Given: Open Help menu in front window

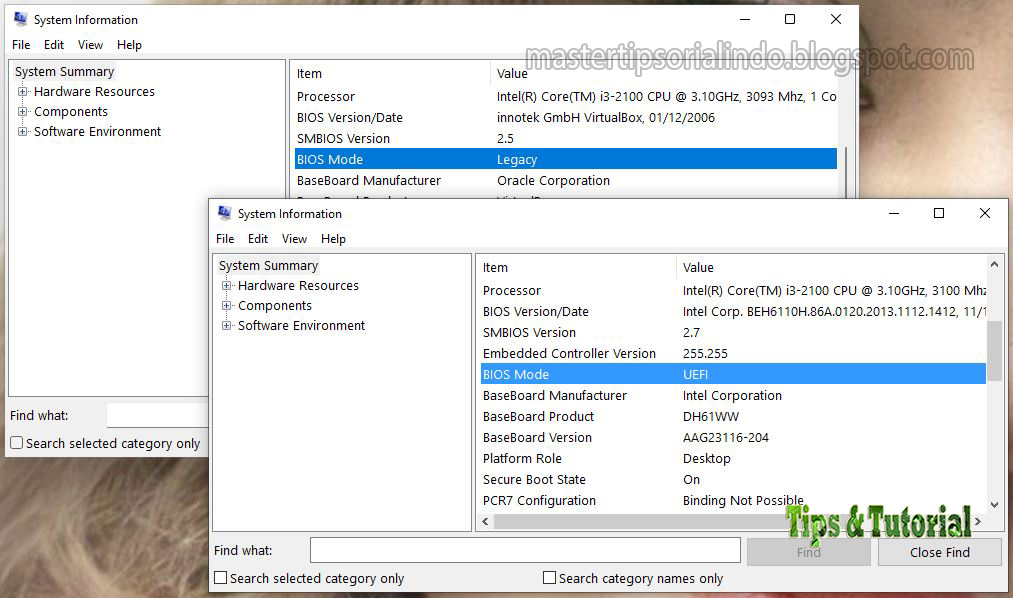Looking at the screenshot, I should point(333,239).
